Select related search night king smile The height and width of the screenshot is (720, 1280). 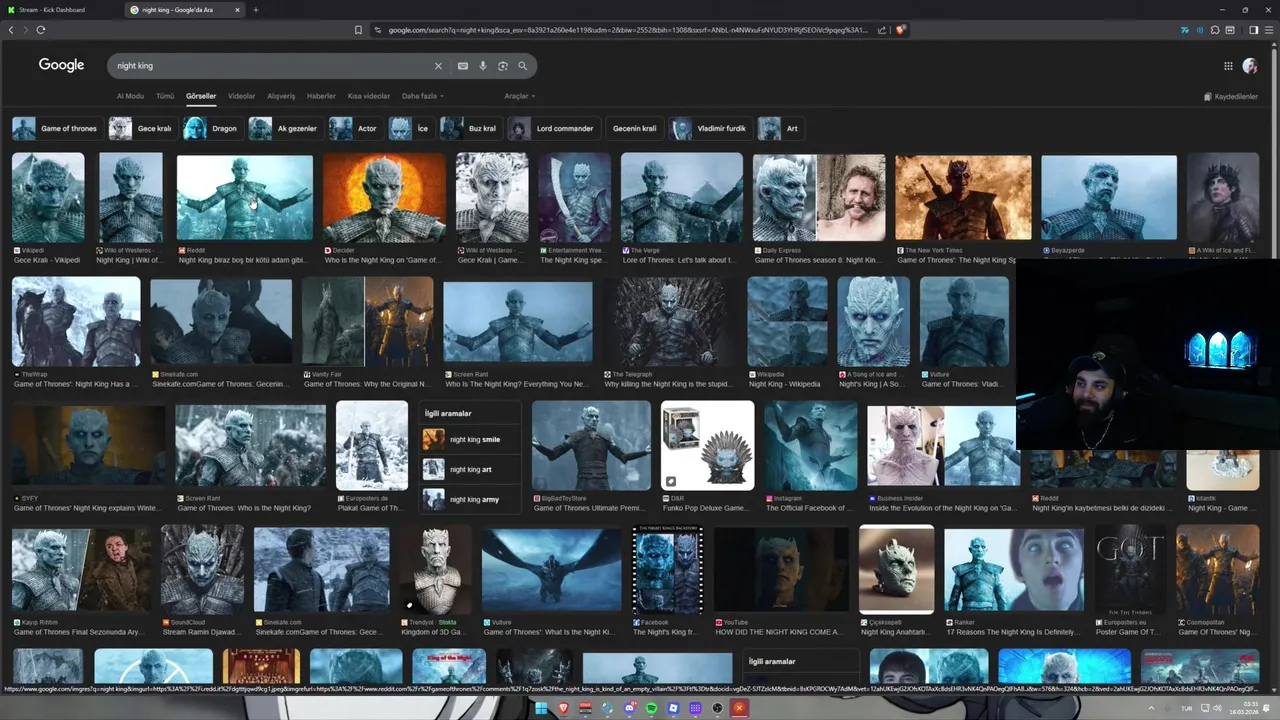471,439
